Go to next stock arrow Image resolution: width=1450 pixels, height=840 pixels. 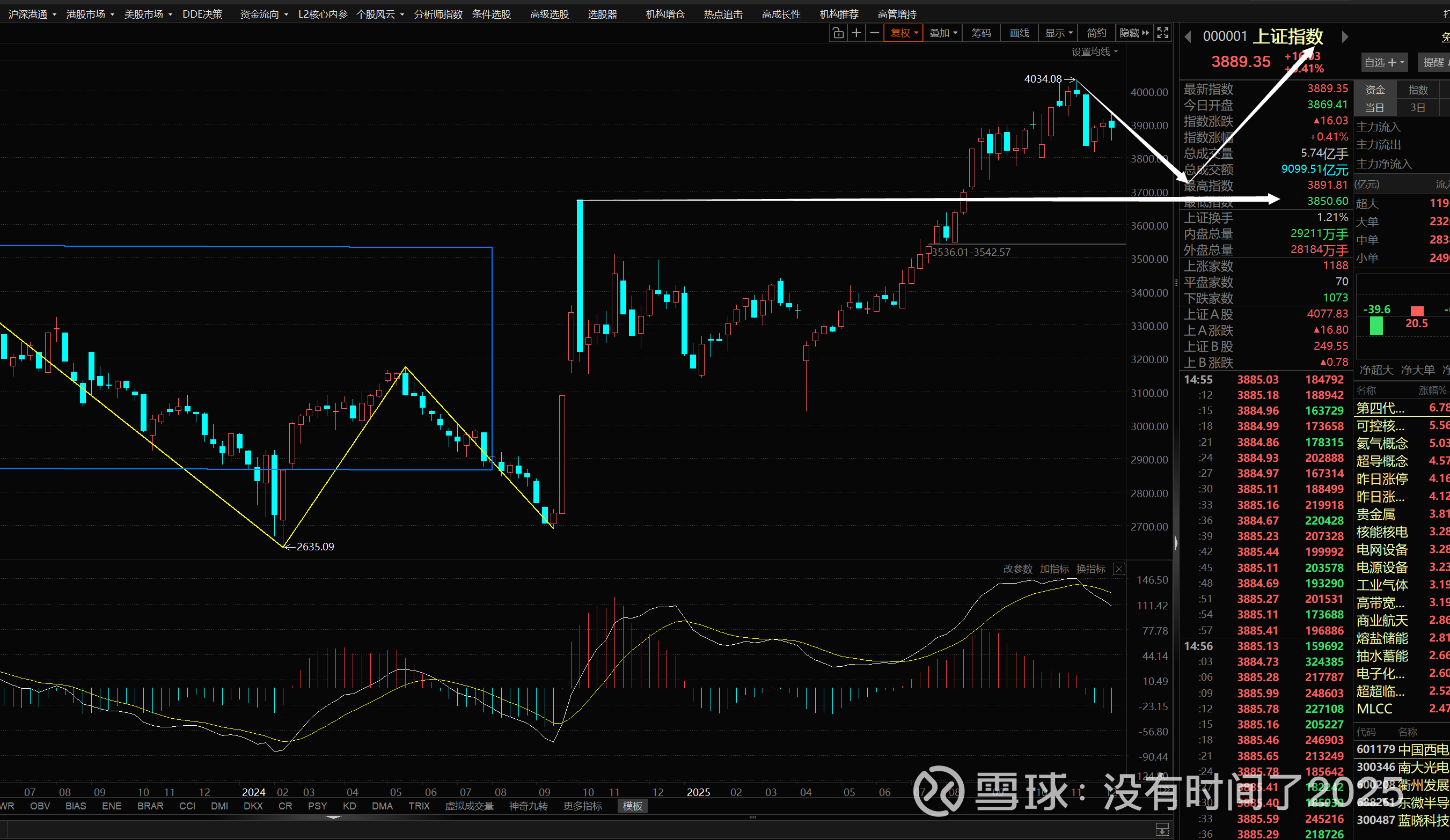(x=1345, y=37)
